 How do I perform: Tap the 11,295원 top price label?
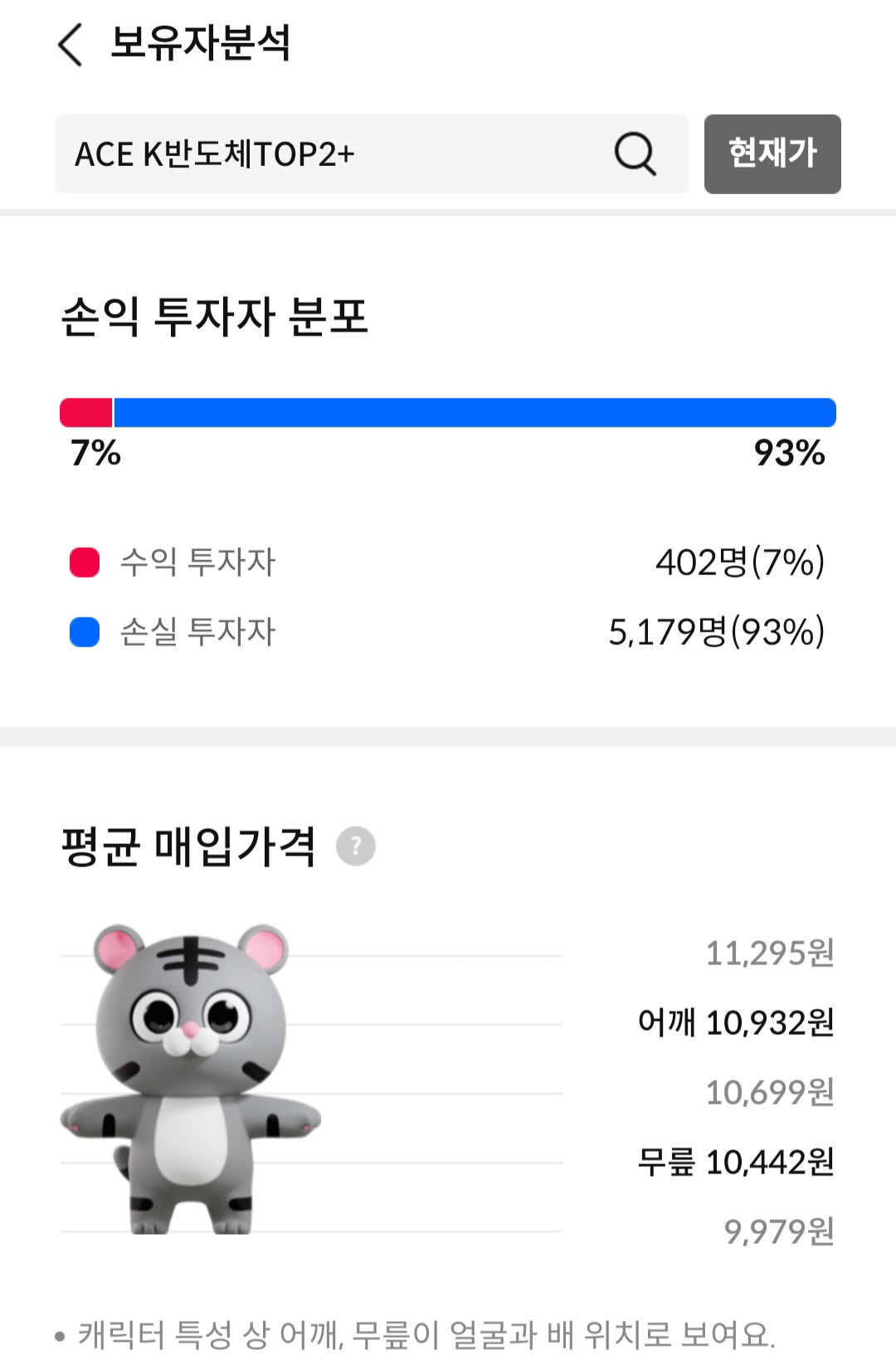[770, 953]
